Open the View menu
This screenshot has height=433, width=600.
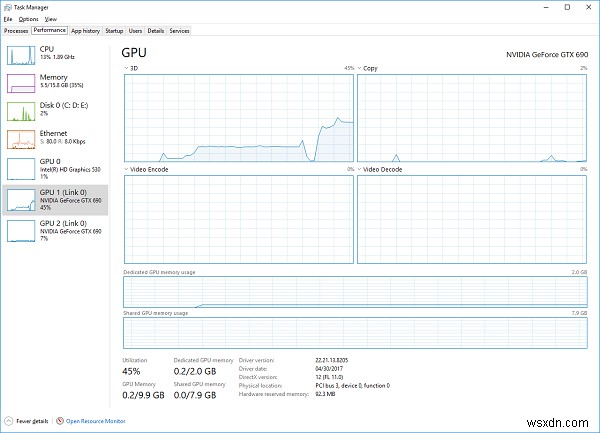(51, 19)
